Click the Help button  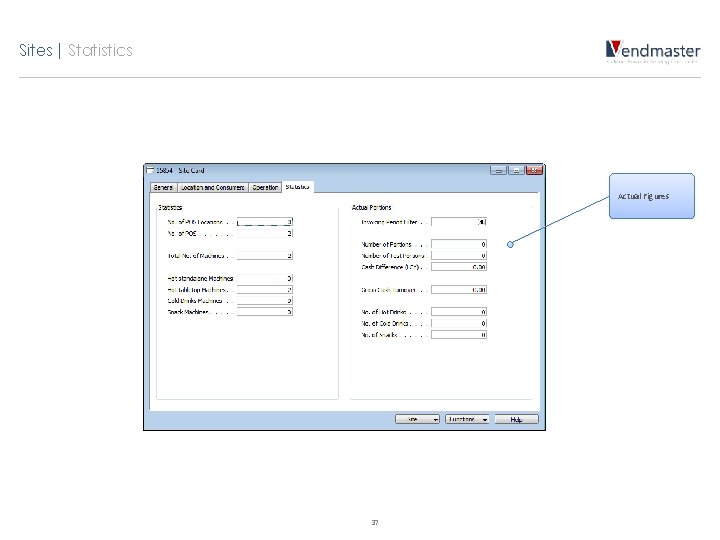click(x=517, y=419)
